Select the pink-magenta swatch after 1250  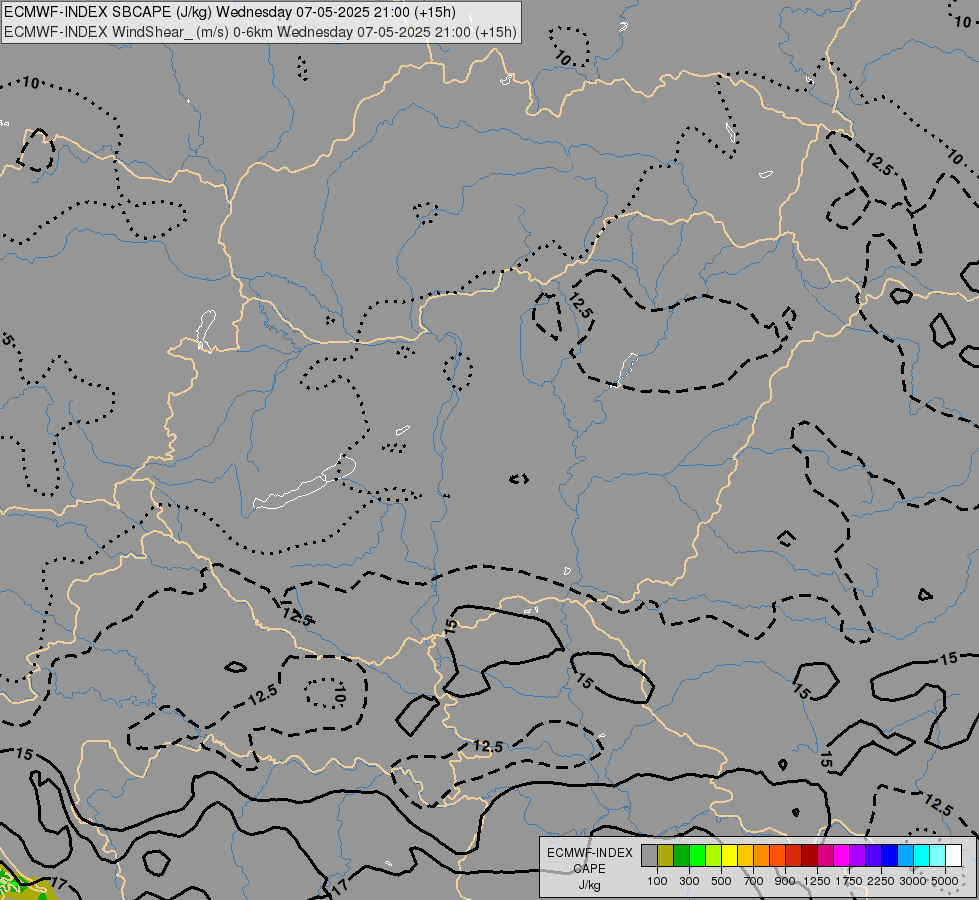point(825,855)
